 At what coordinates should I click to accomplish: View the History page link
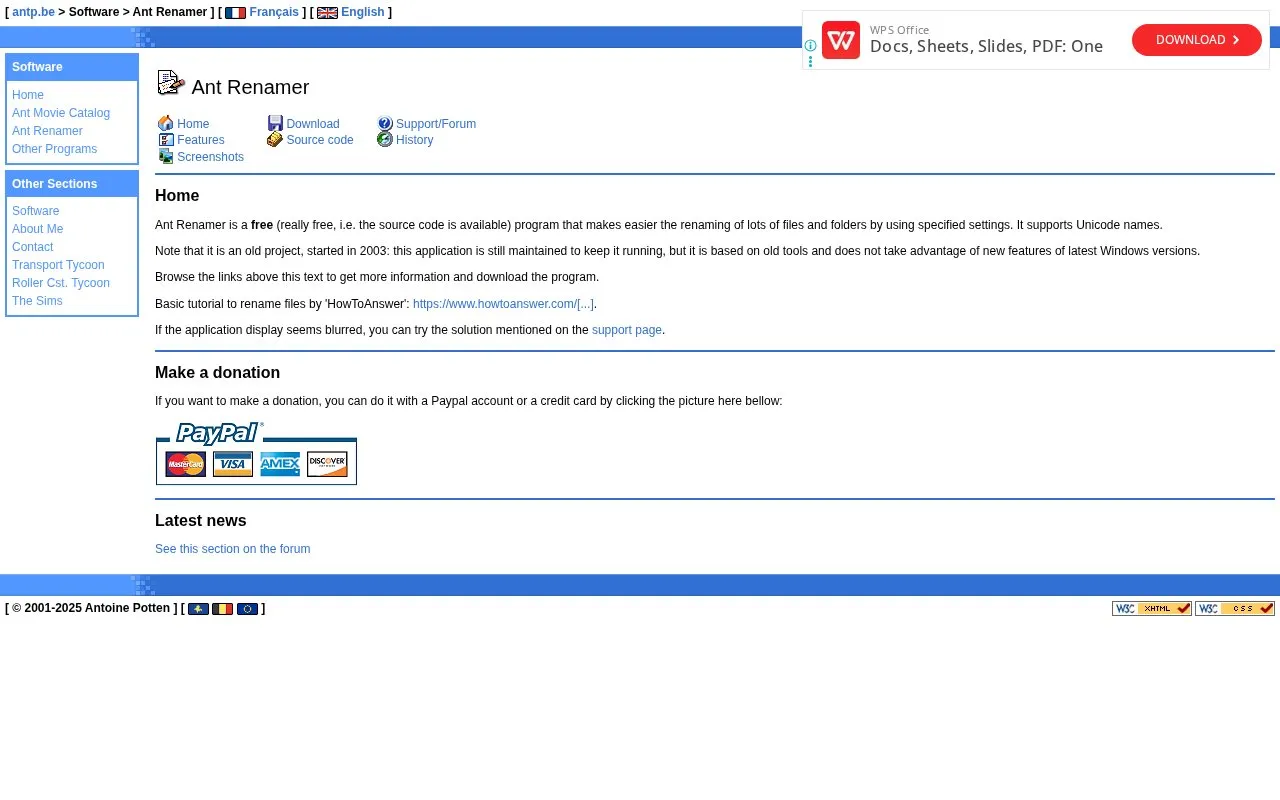pos(415,140)
